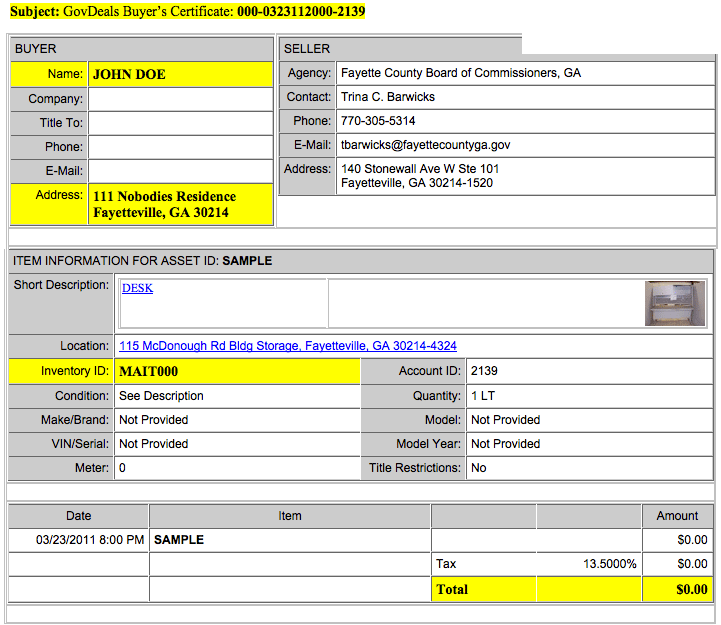Click the Quantity value 1 LT

[483, 396]
